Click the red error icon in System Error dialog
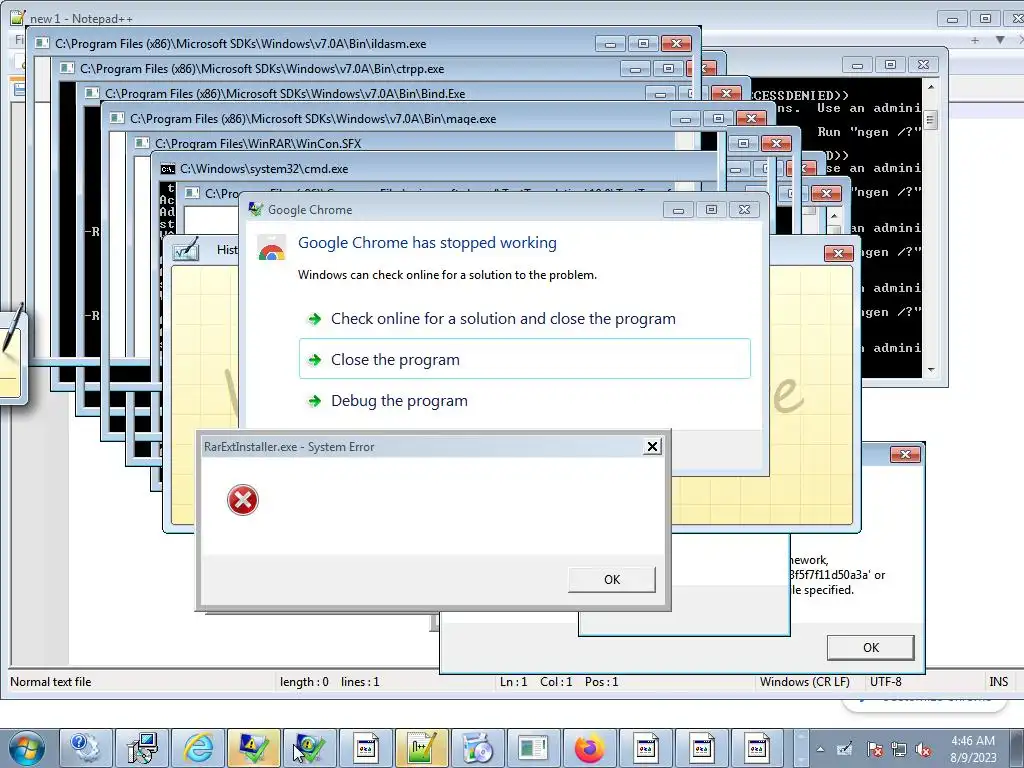 (x=242, y=500)
